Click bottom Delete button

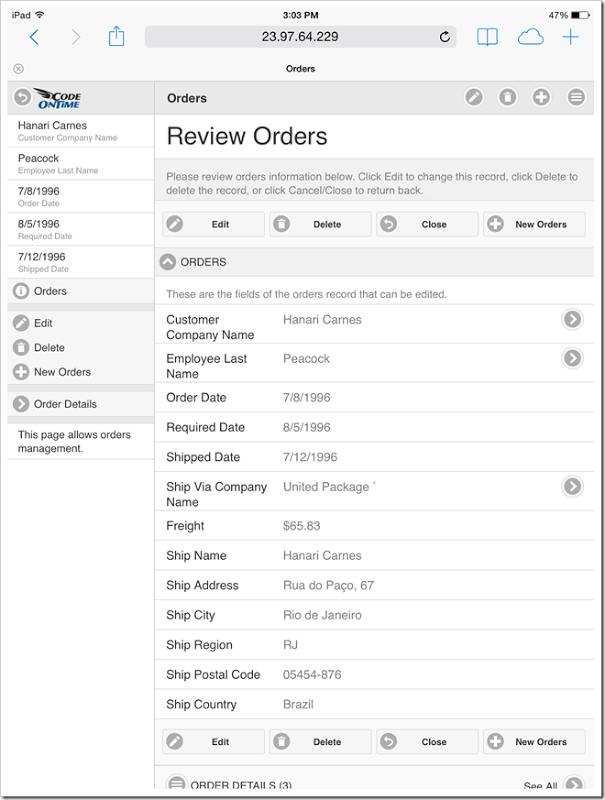(320, 741)
